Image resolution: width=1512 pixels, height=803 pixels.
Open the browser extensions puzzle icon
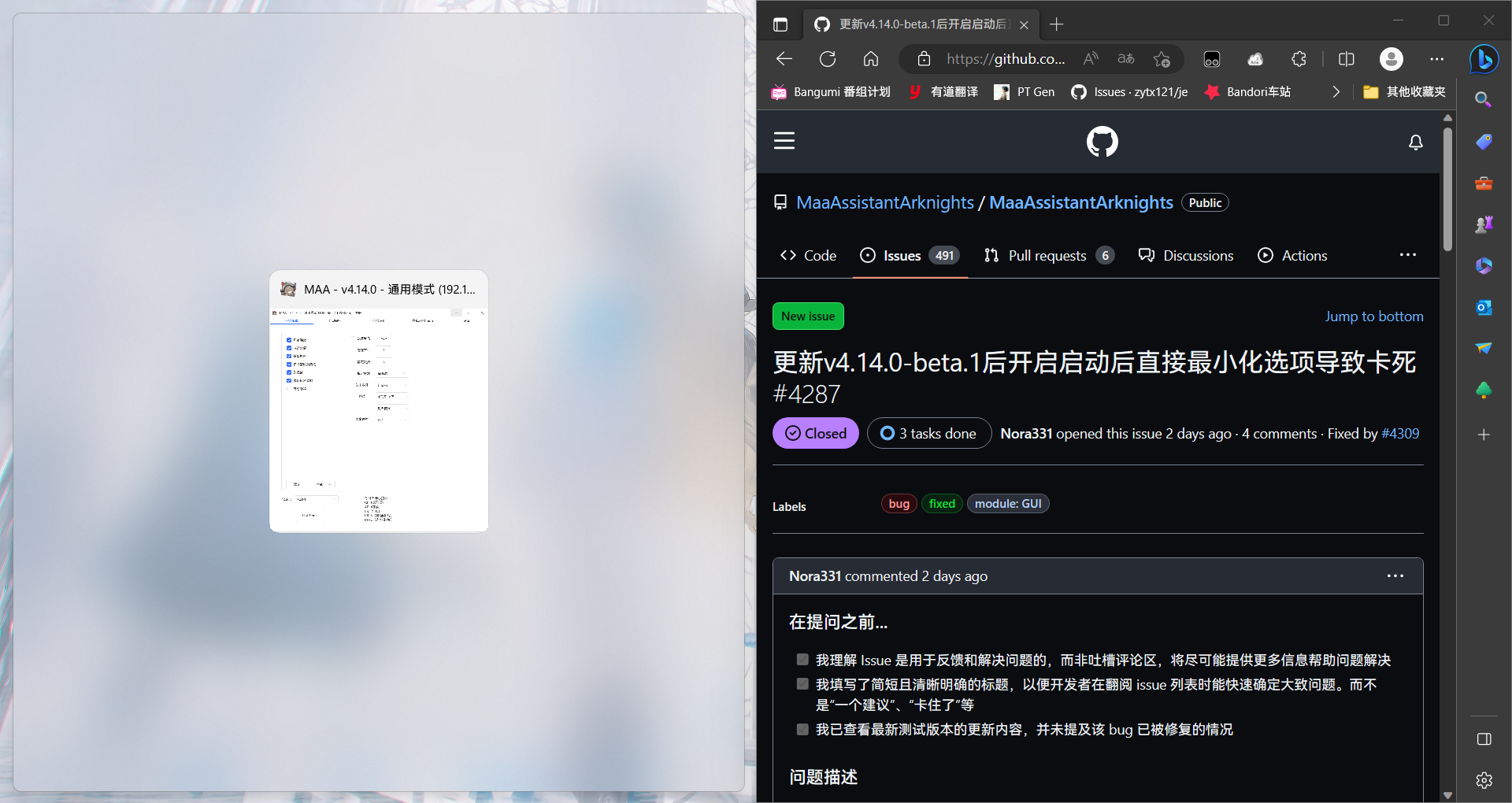pyautogui.click(x=1298, y=58)
